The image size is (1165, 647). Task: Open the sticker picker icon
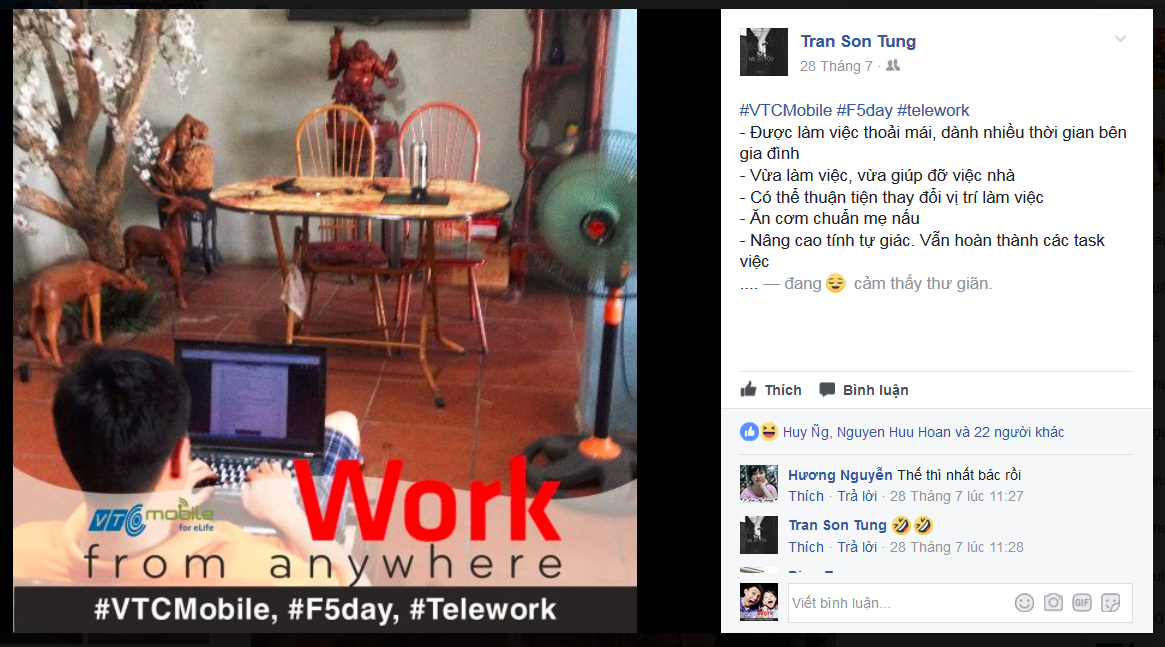click(x=1111, y=602)
